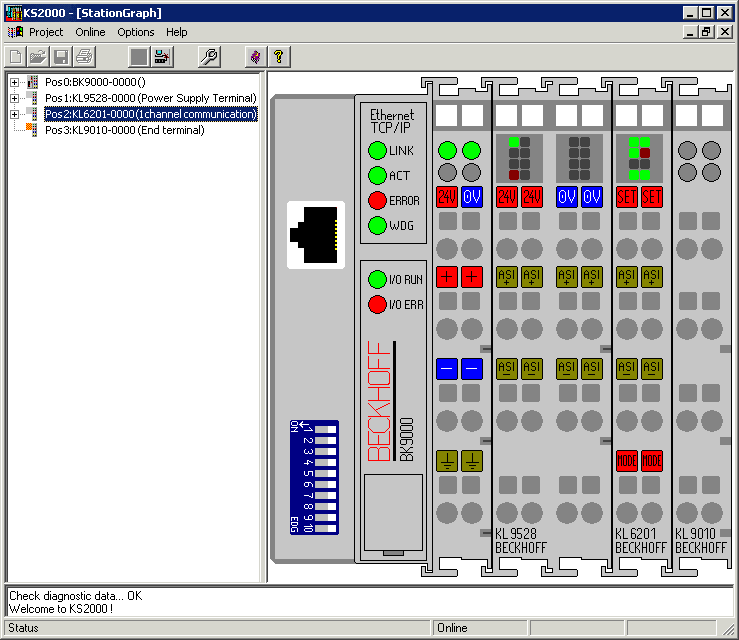739x640 pixels.
Task: Click the BK9000 label on the coupler
Action: click(x=406, y=439)
